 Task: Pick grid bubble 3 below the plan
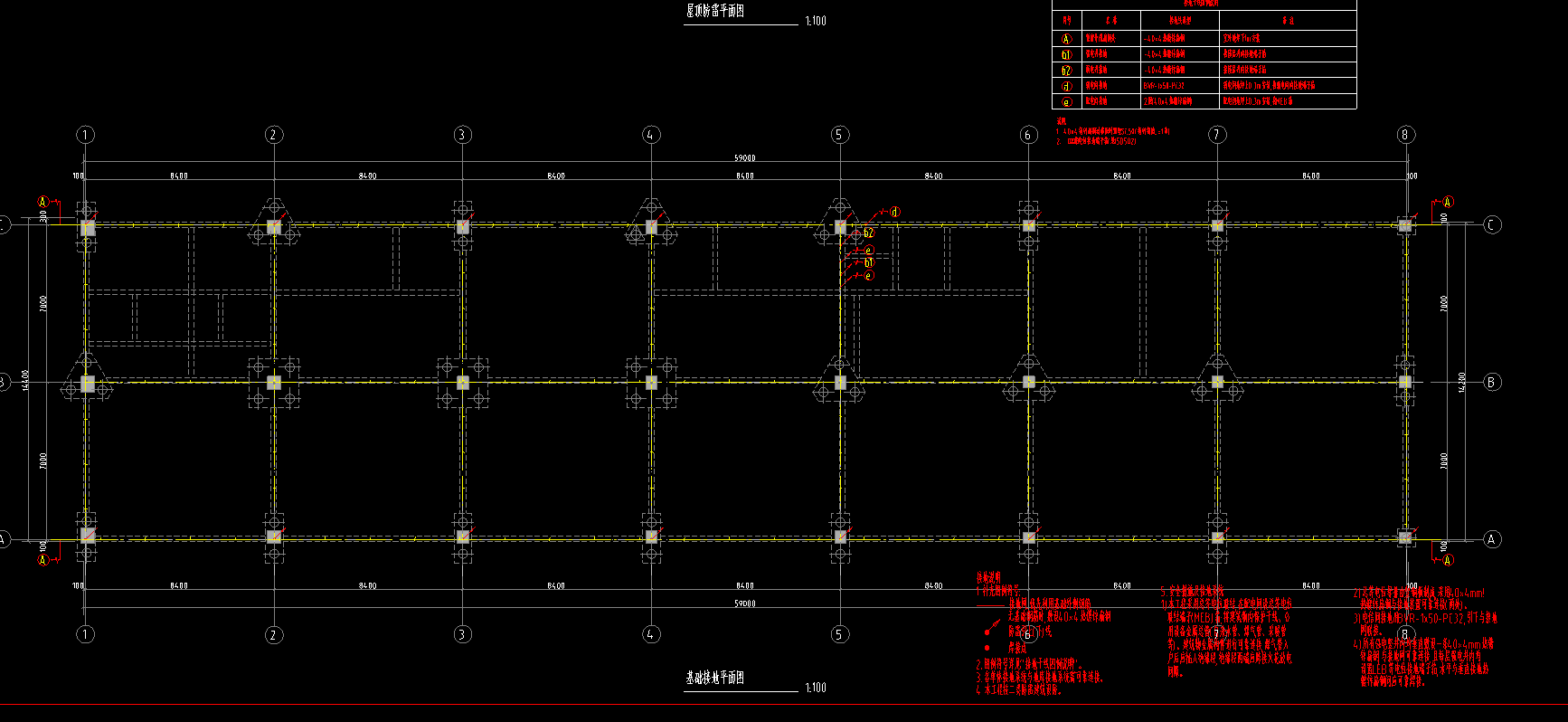tap(462, 634)
